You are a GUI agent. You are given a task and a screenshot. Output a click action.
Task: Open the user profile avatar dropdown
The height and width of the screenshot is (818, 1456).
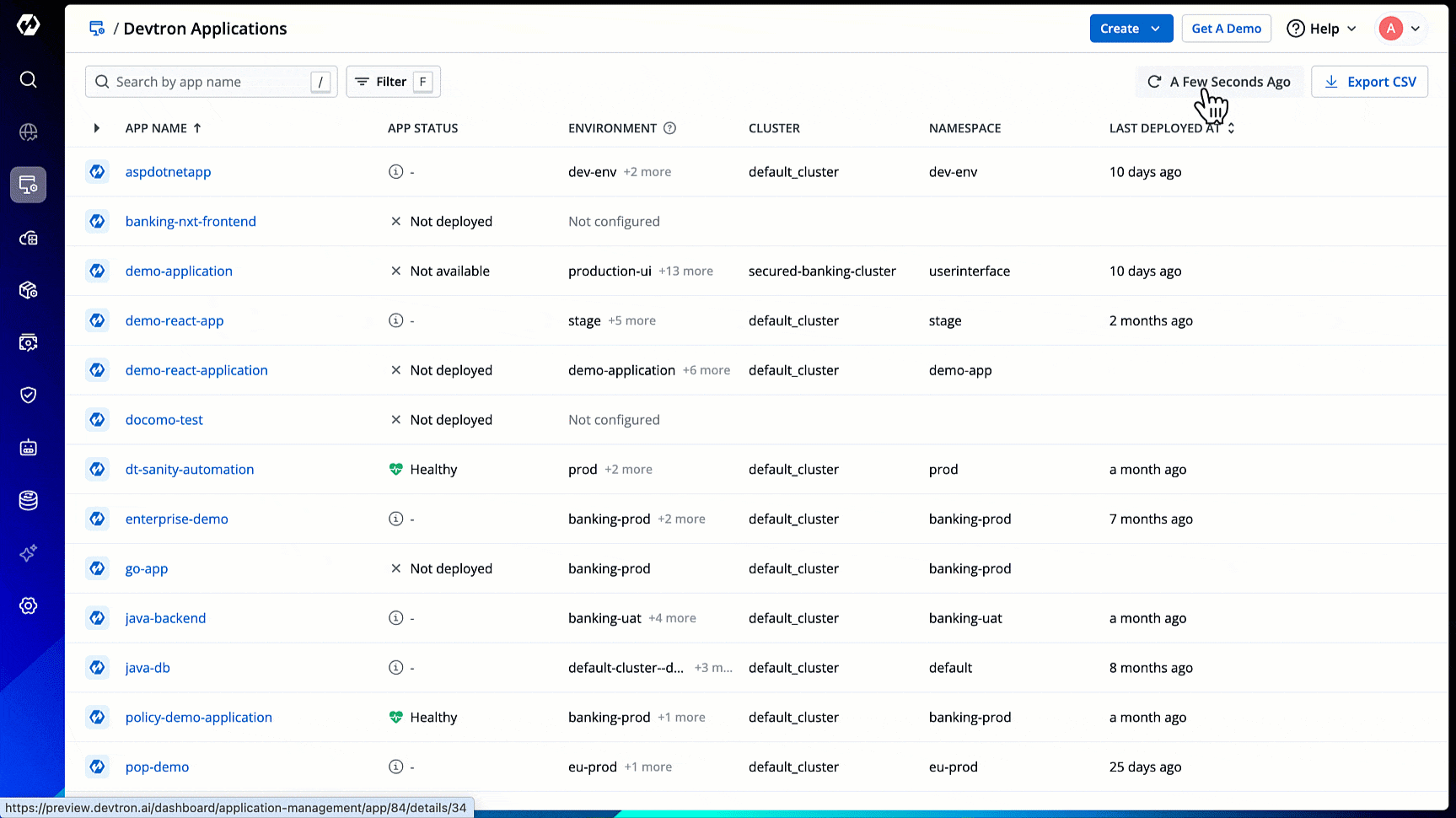tap(1400, 29)
